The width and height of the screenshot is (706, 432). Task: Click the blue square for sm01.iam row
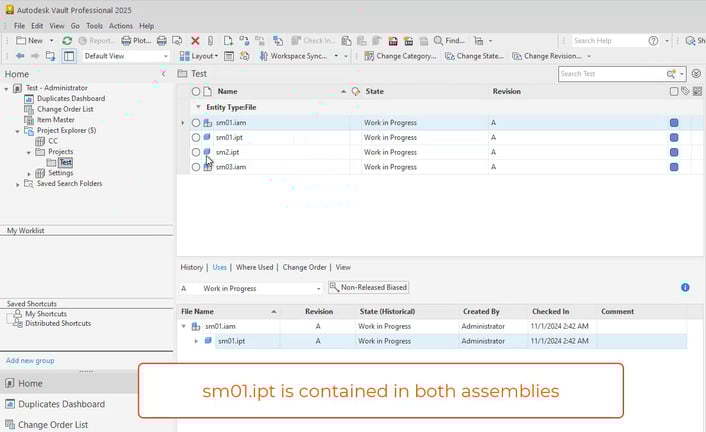(x=674, y=123)
